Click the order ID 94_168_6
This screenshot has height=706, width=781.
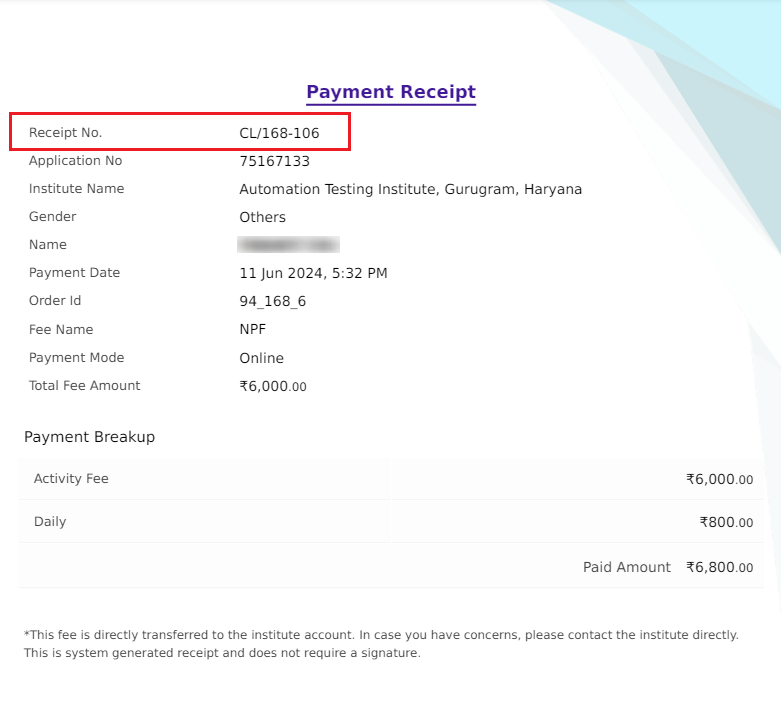[272, 301]
